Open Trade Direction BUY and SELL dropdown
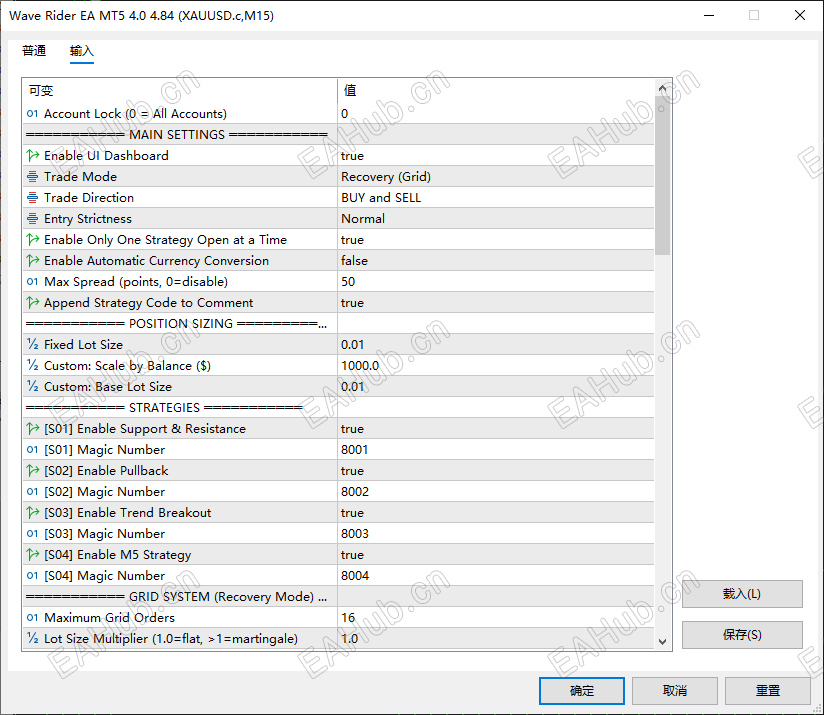 point(496,198)
